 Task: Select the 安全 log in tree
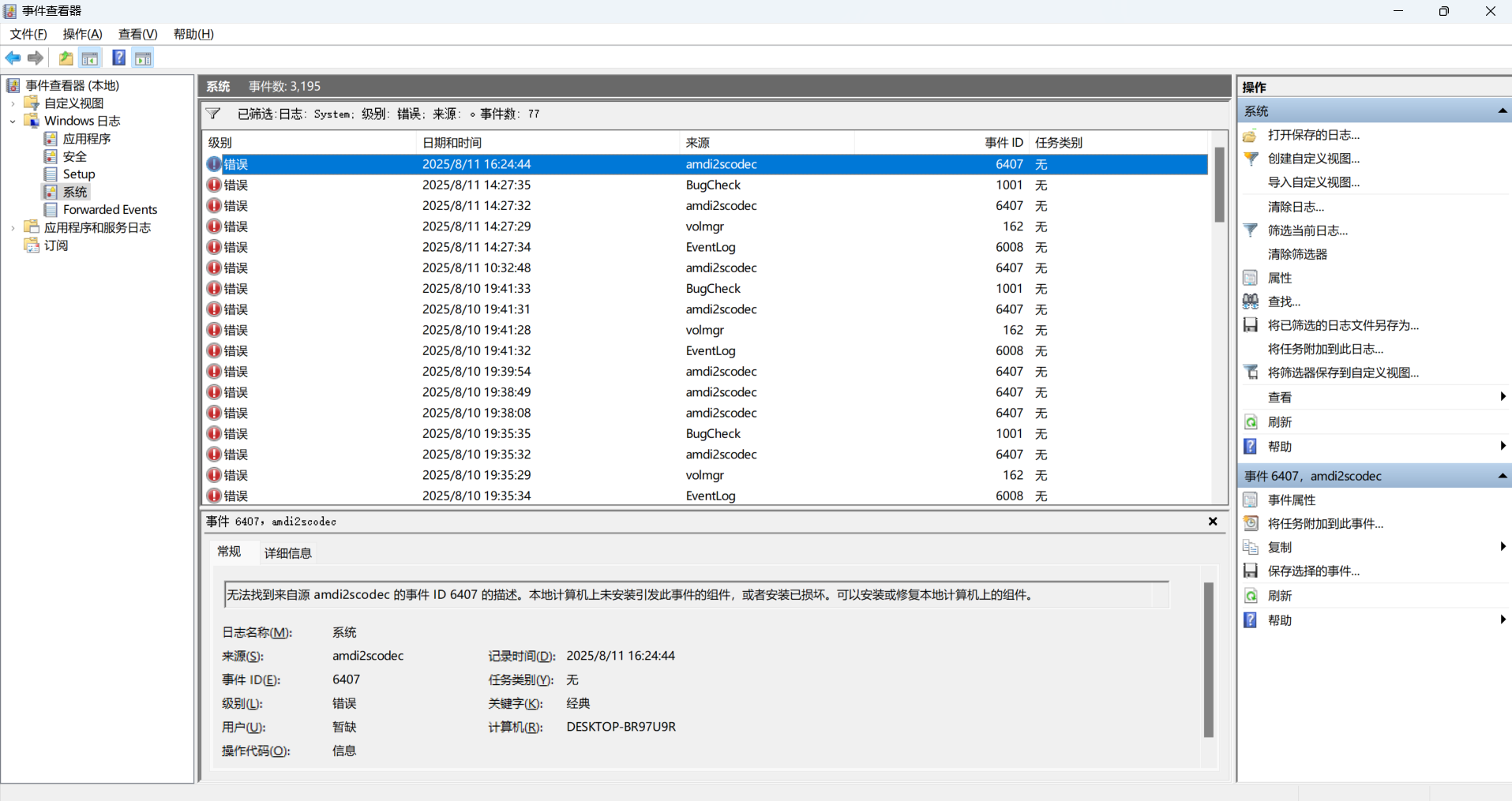coord(75,156)
